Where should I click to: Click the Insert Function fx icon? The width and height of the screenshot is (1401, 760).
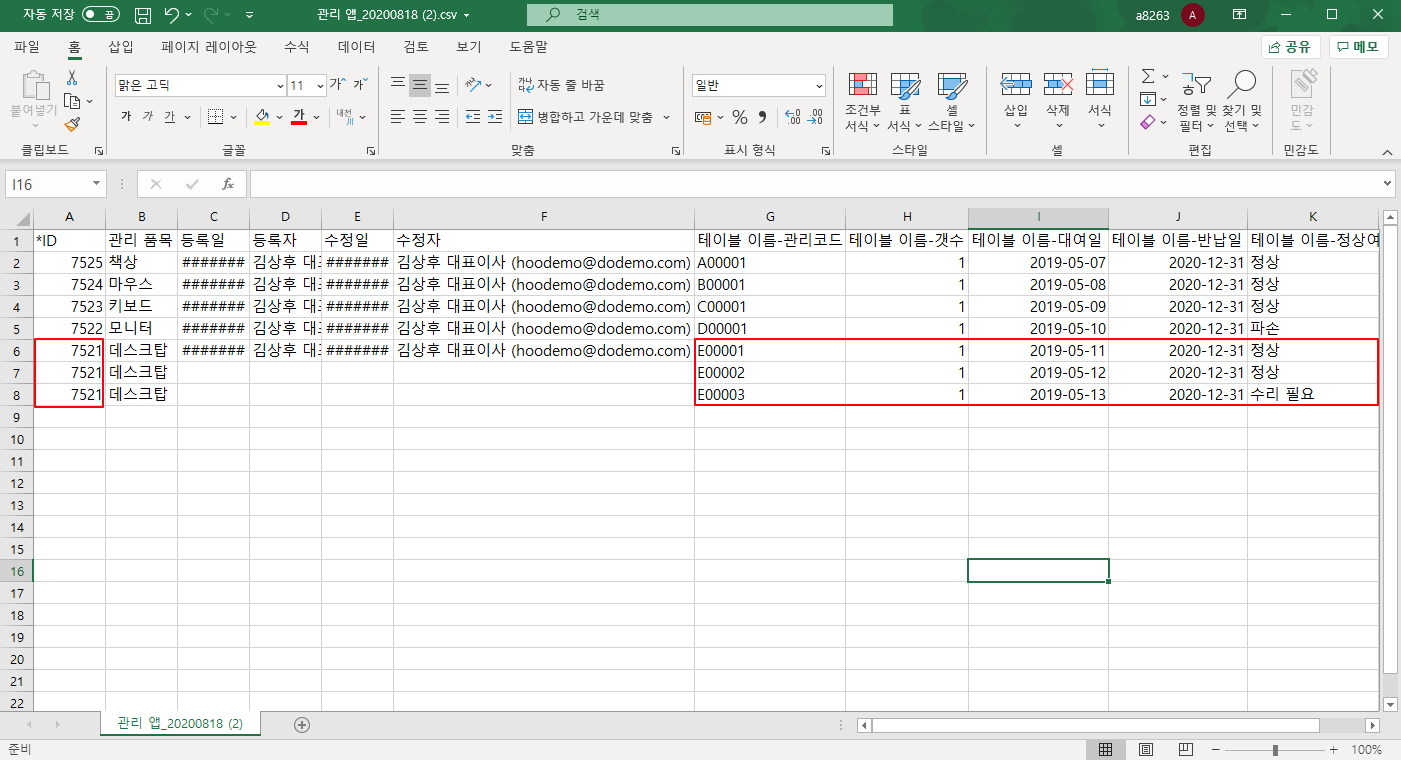click(228, 184)
